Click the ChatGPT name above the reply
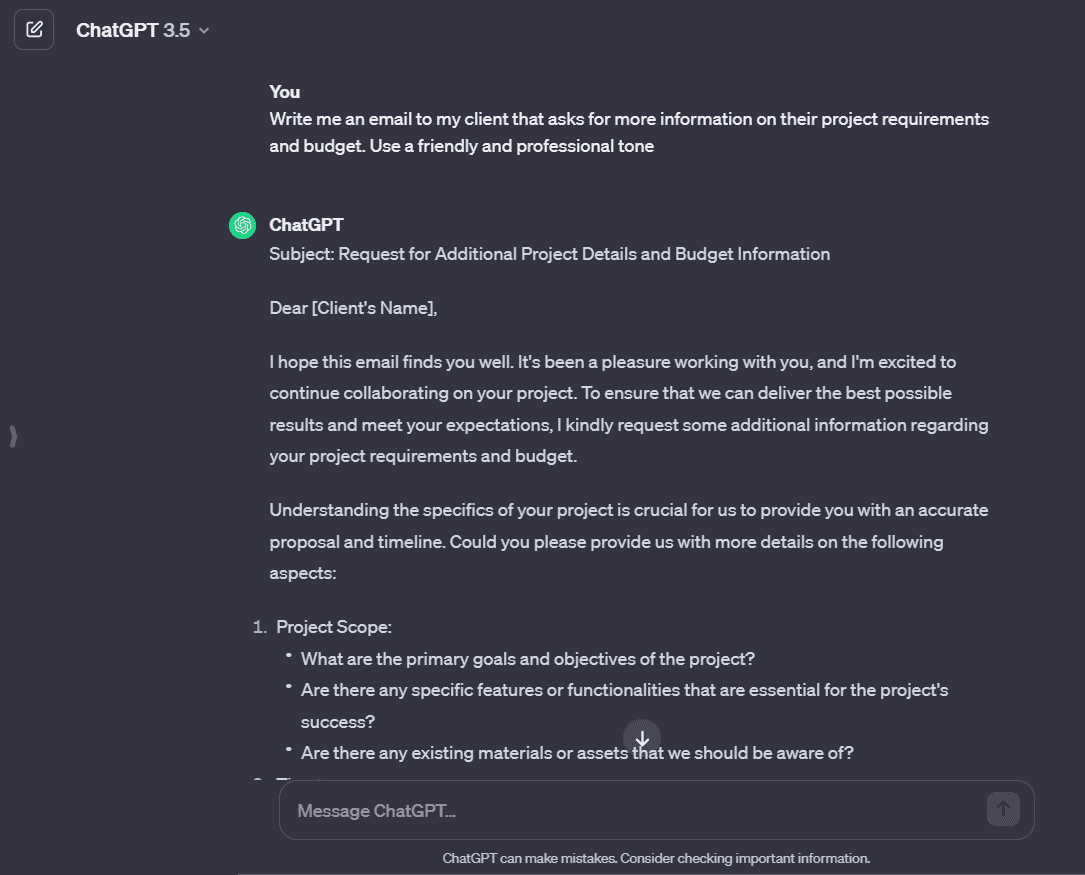This screenshot has height=875, width=1085. [305, 225]
